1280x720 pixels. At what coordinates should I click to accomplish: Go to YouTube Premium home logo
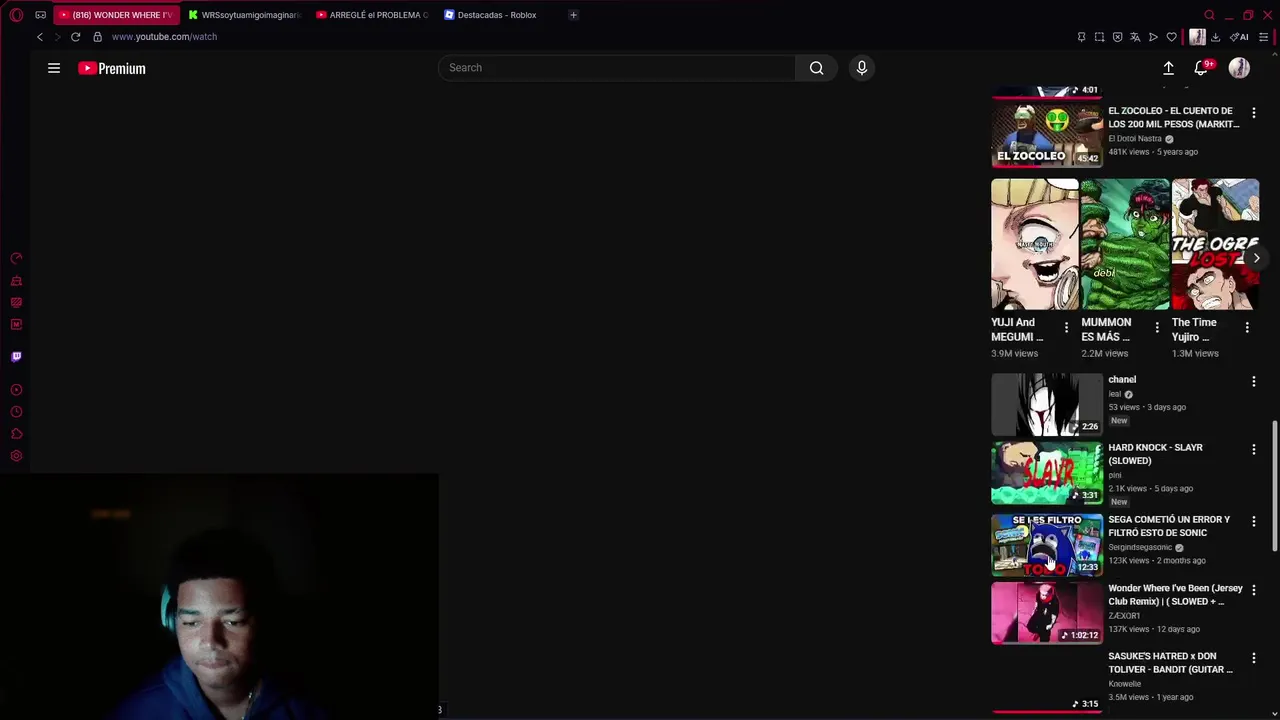tap(112, 68)
